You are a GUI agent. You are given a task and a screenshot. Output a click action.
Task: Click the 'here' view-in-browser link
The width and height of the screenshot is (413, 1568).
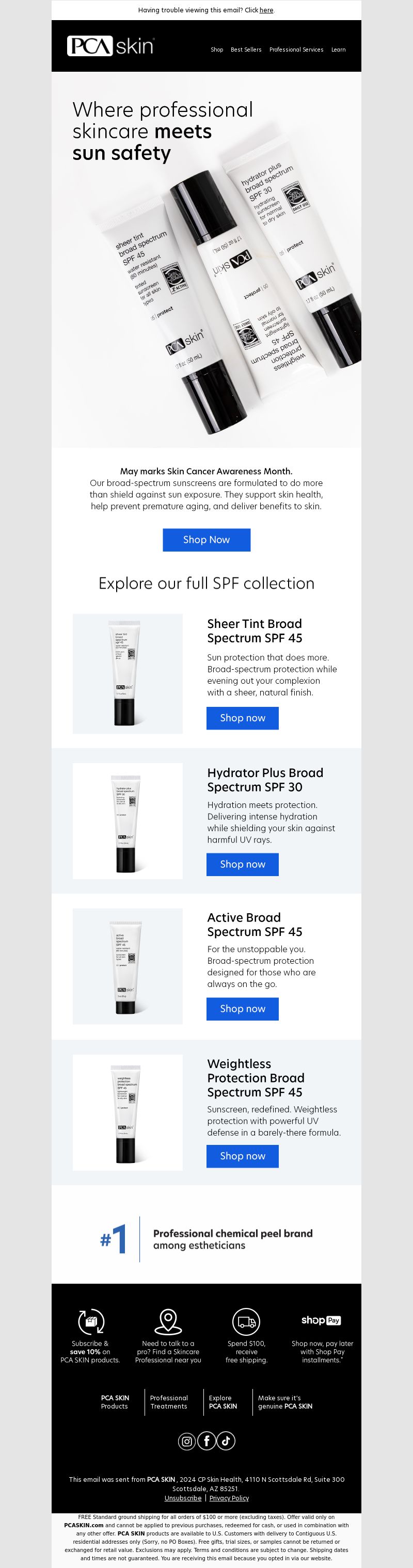pos(266,10)
